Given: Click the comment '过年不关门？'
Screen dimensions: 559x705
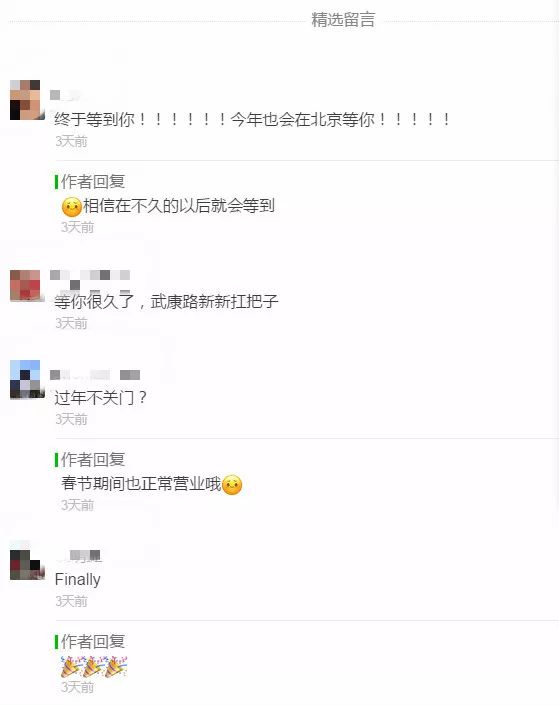Looking at the screenshot, I should point(100,397).
